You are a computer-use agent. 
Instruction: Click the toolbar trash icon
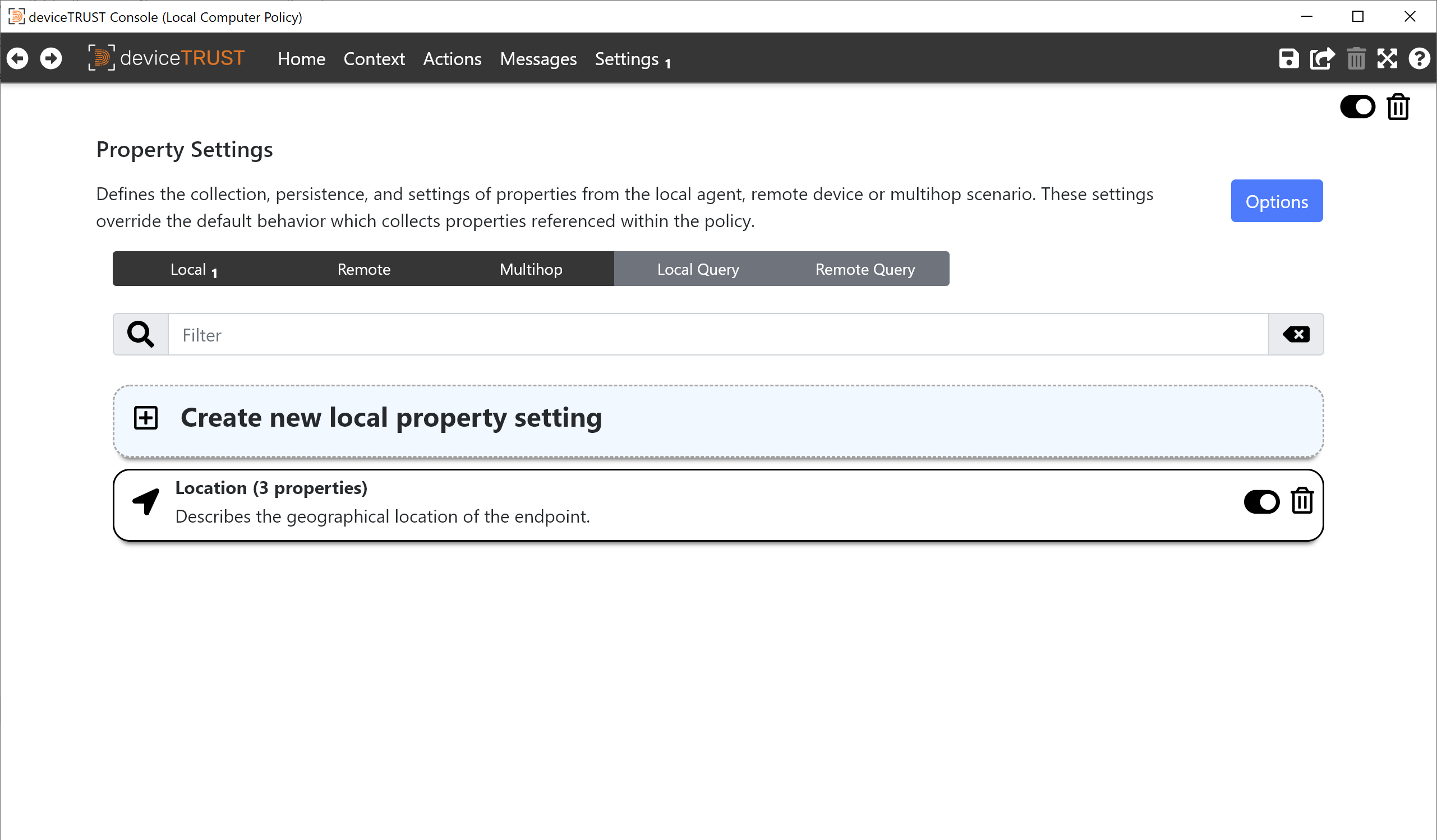coord(1356,58)
